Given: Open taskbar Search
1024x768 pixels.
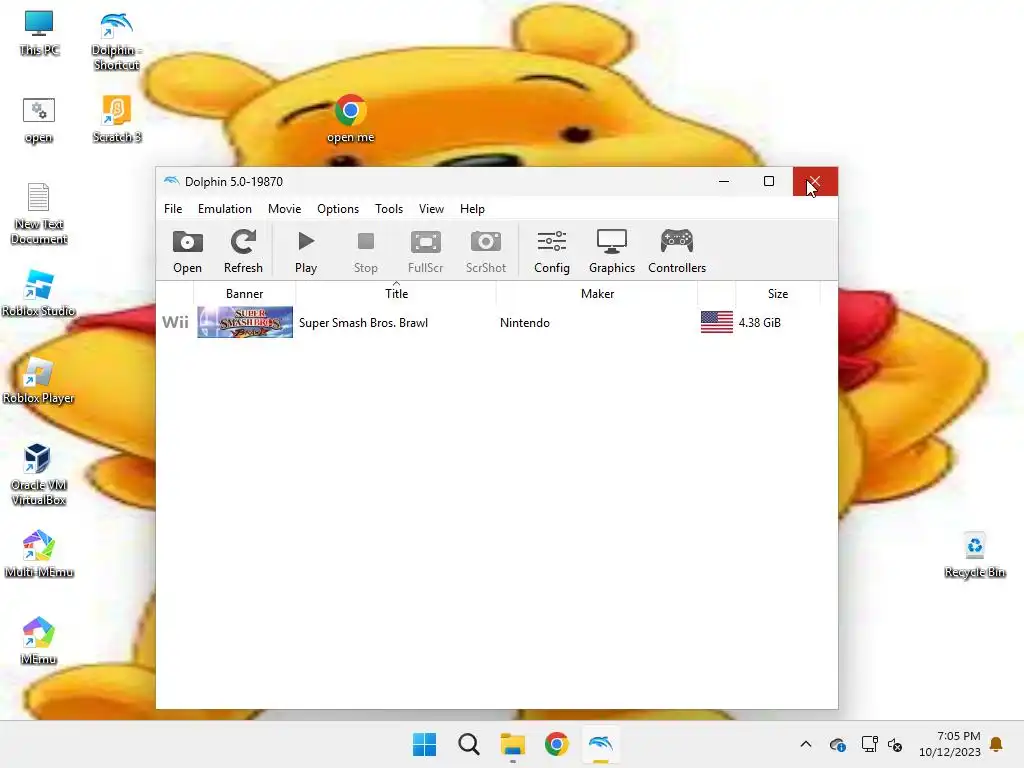Looking at the screenshot, I should point(469,744).
